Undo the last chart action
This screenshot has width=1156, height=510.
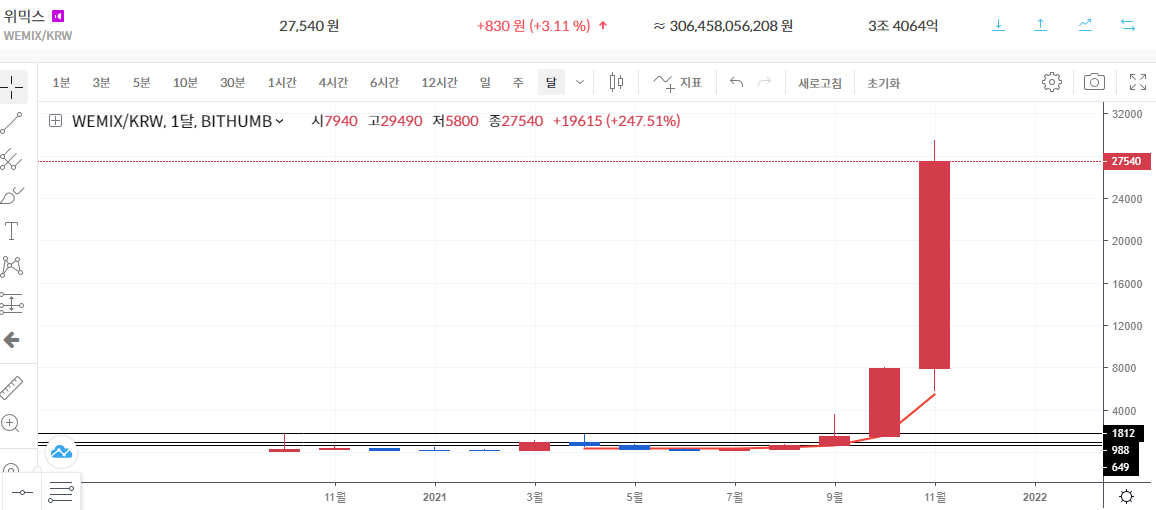pyautogui.click(x=736, y=83)
